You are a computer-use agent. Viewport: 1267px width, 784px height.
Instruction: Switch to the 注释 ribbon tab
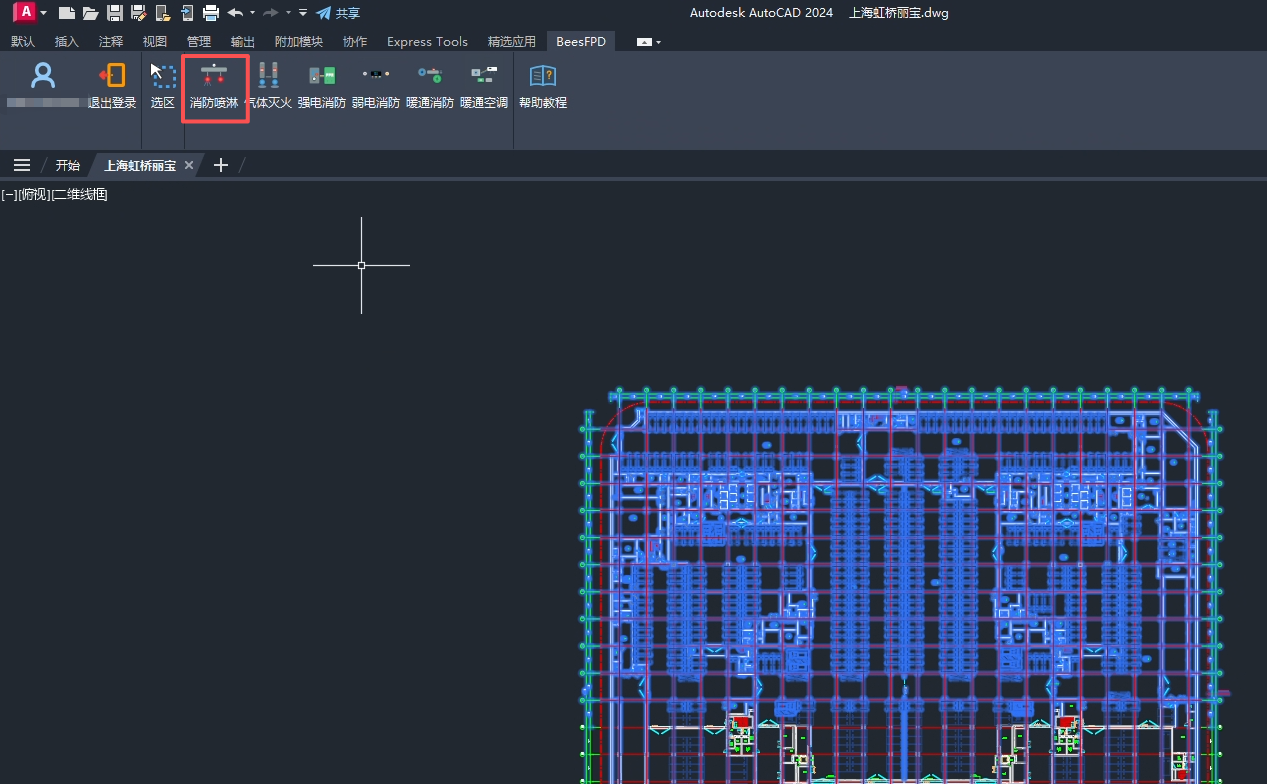click(111, 41)
